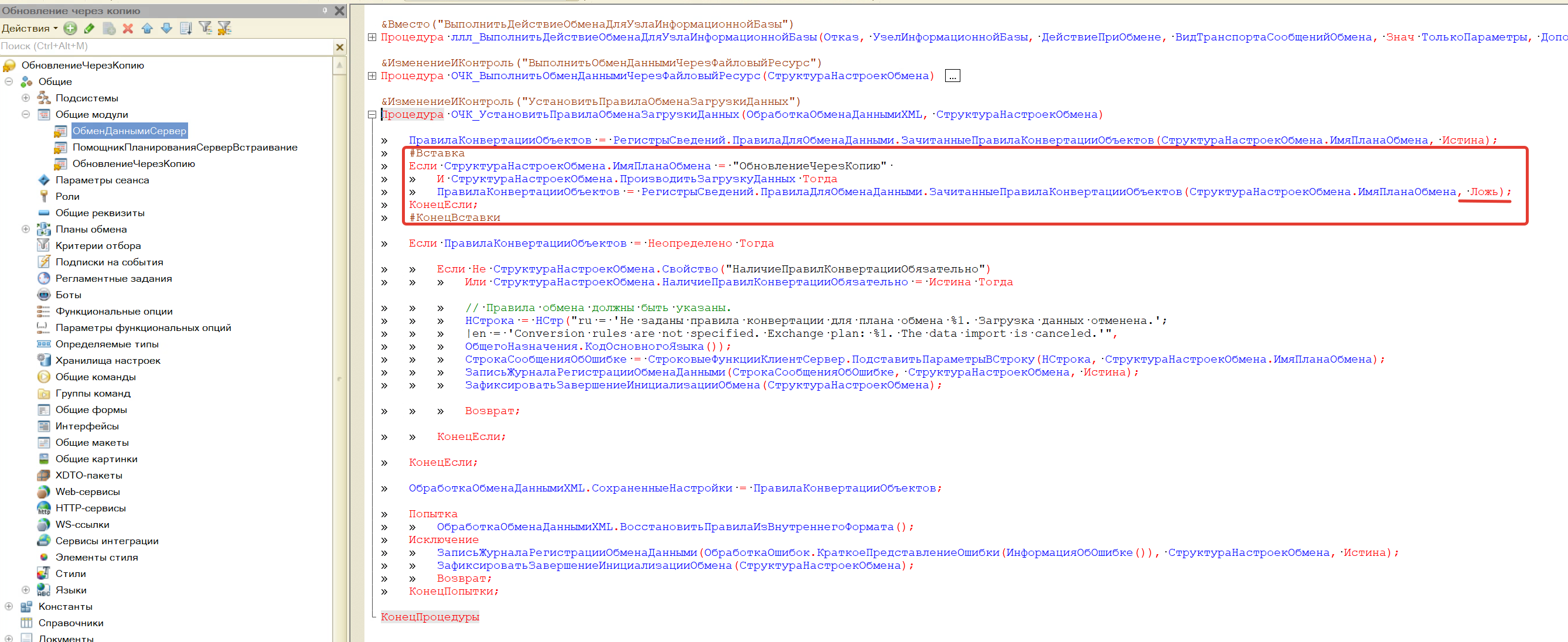
Task: Select Определяемые типы item
Action: (x=107, y=344)
